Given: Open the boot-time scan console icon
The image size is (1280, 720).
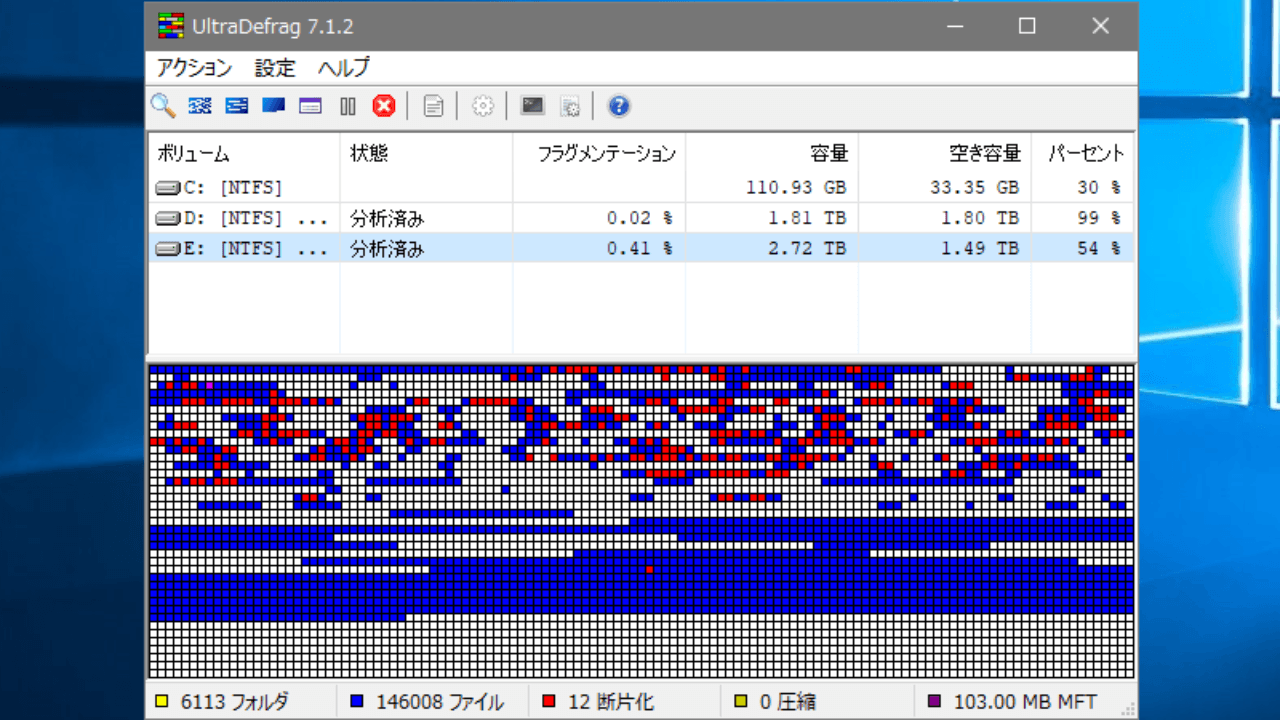Looking at the screenshot, I should (533, 105).
